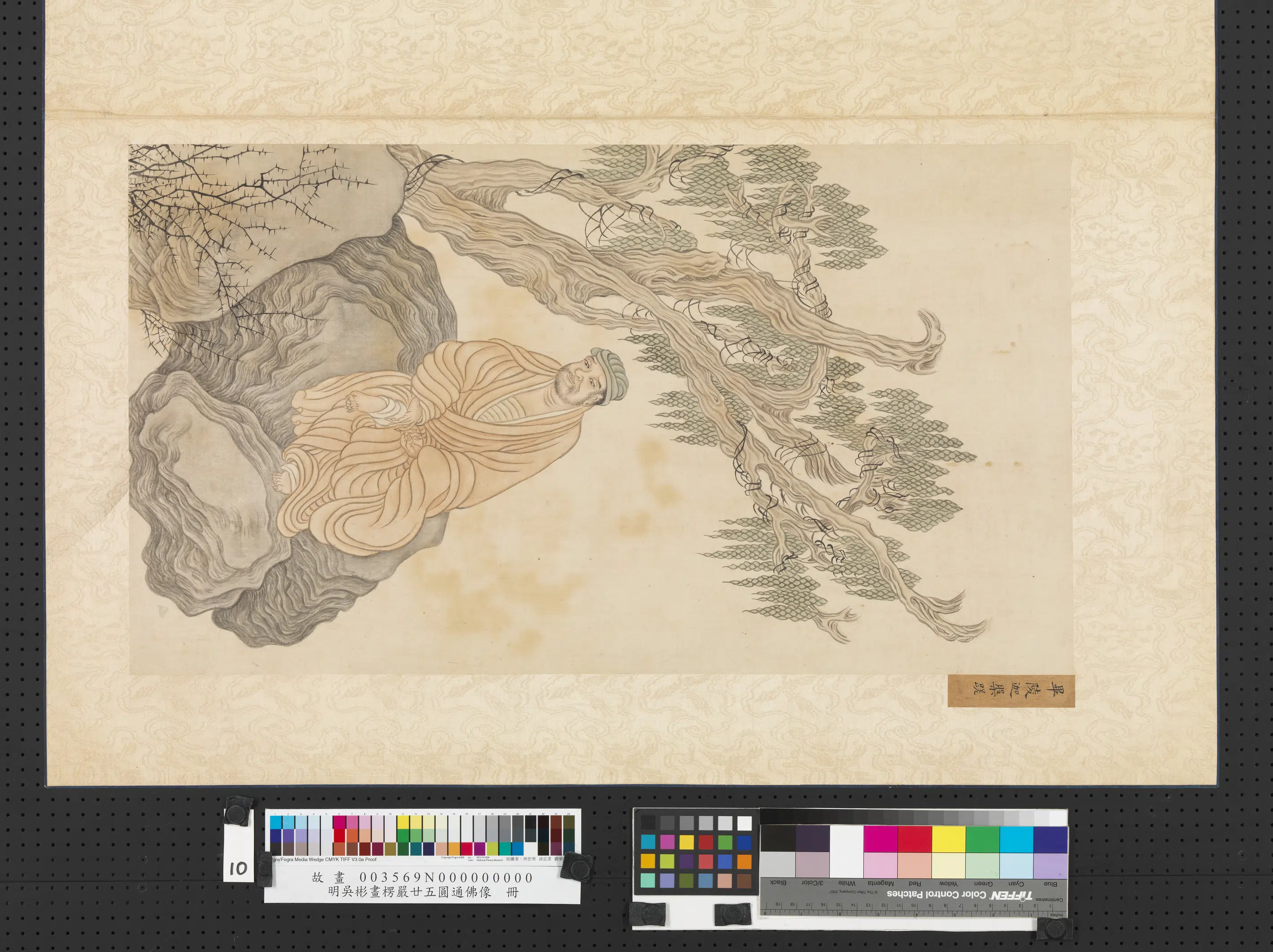Click the inverted 'Yellow' label on the Tiffen chart
Image resolution: width=1273 pixels, height=952 pixels.
(x=948, y=884)
